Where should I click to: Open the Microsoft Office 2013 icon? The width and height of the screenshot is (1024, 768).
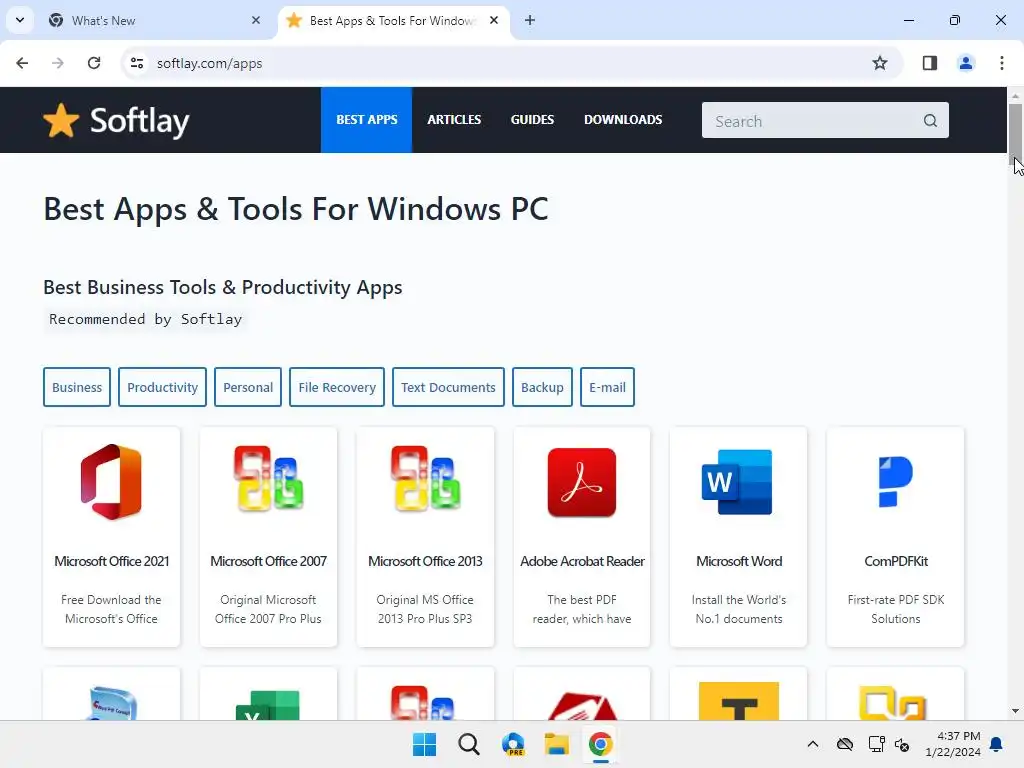tap(425, 479)
